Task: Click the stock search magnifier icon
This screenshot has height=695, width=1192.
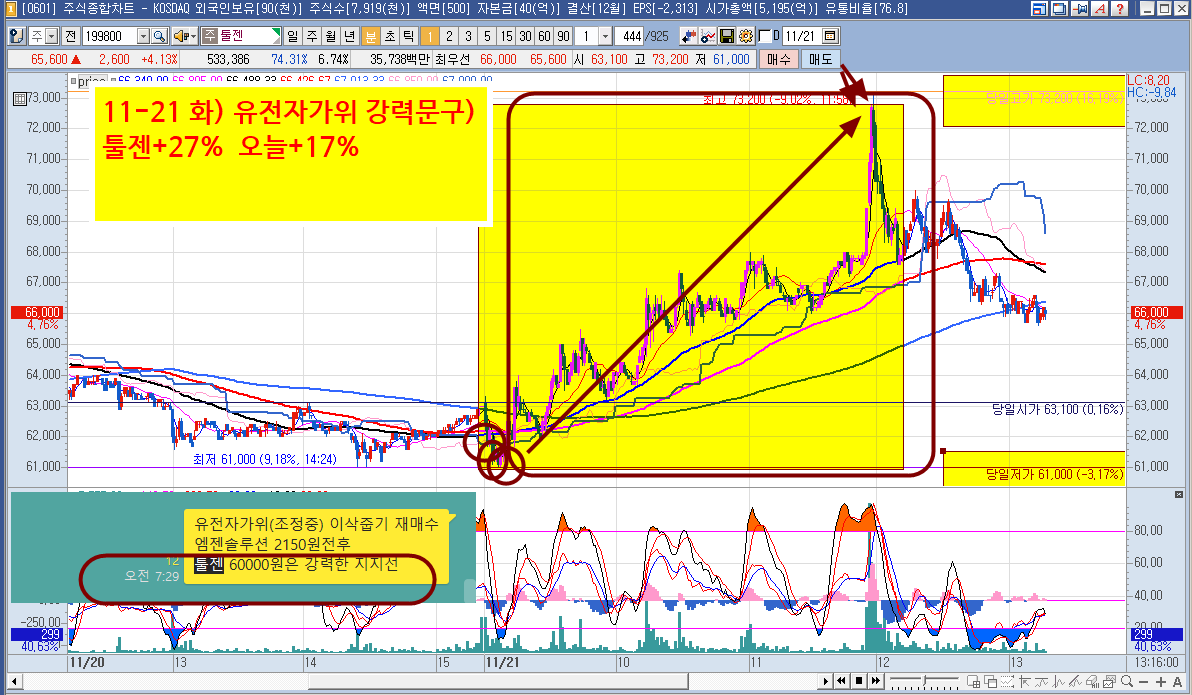Action: (159, 36)
